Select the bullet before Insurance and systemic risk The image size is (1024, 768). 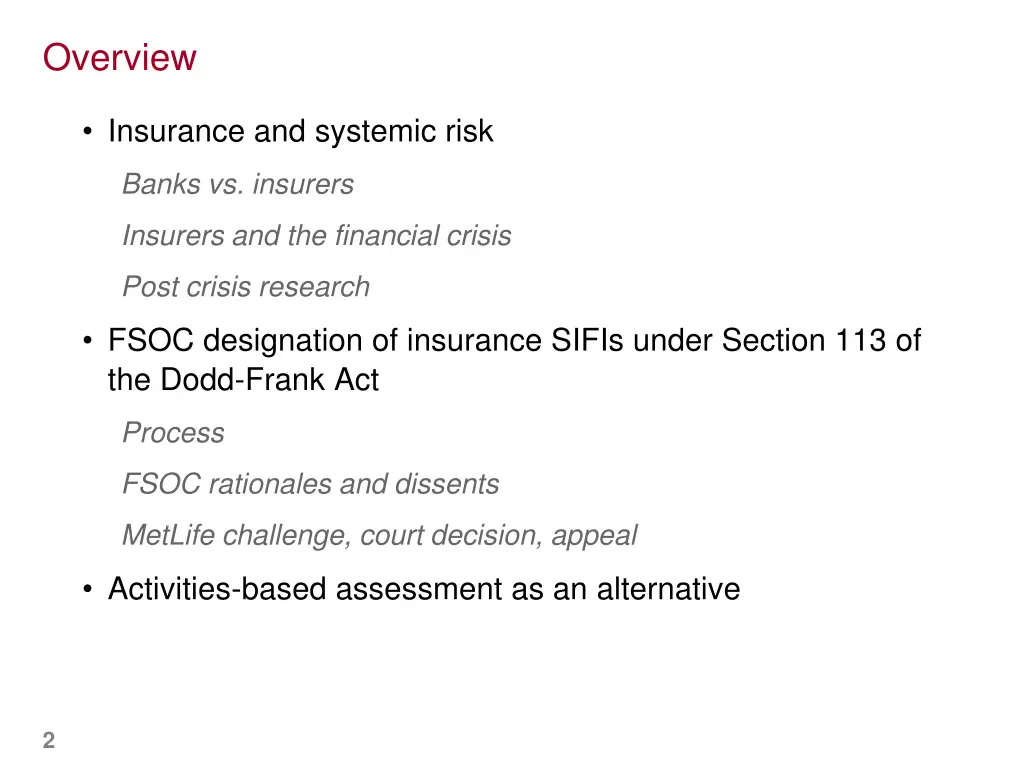(x=88, y=132)
